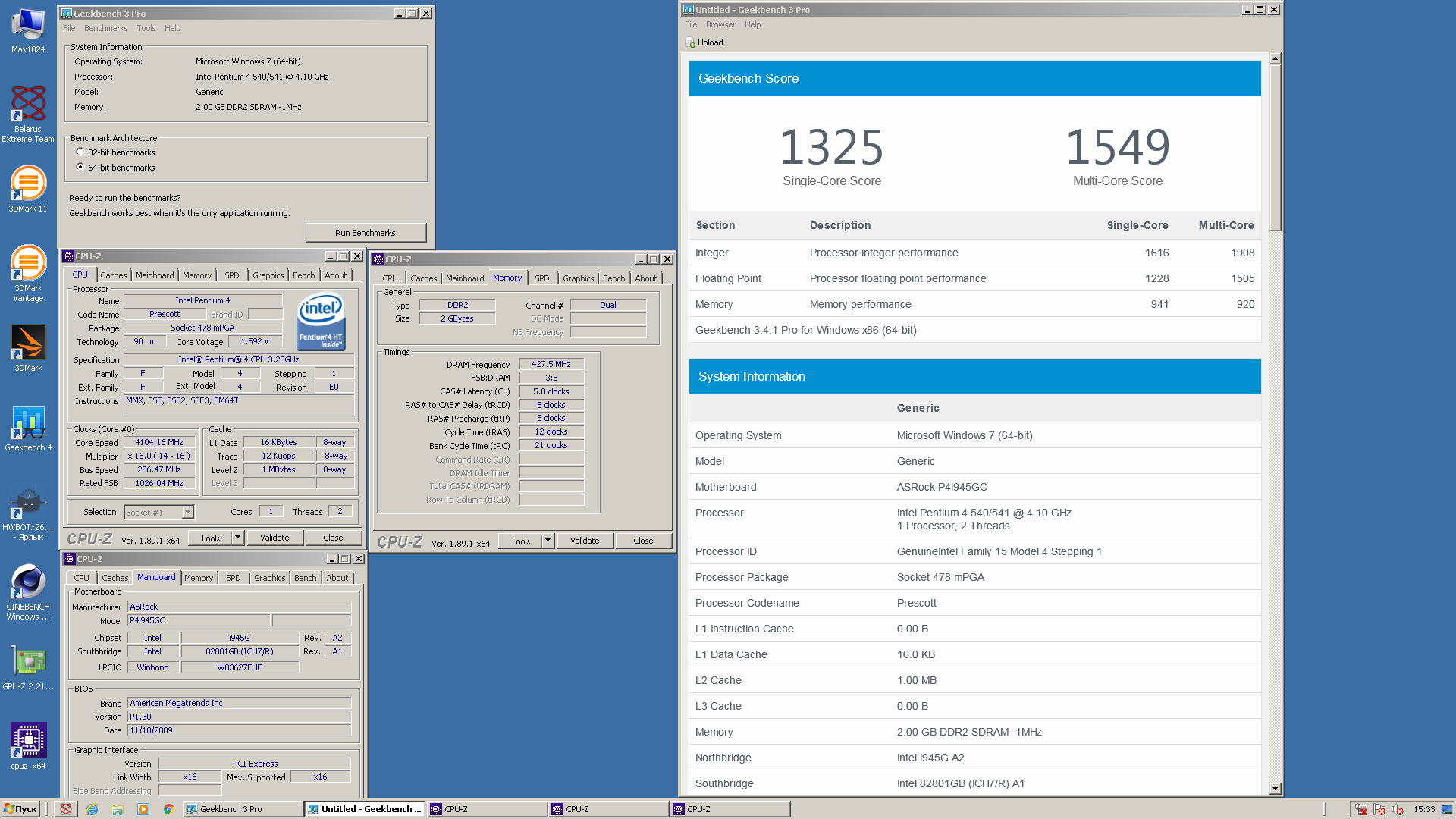Open Windows Explorer quick launch icon
Screen dimensions: 1456x819
click(118, 809)
